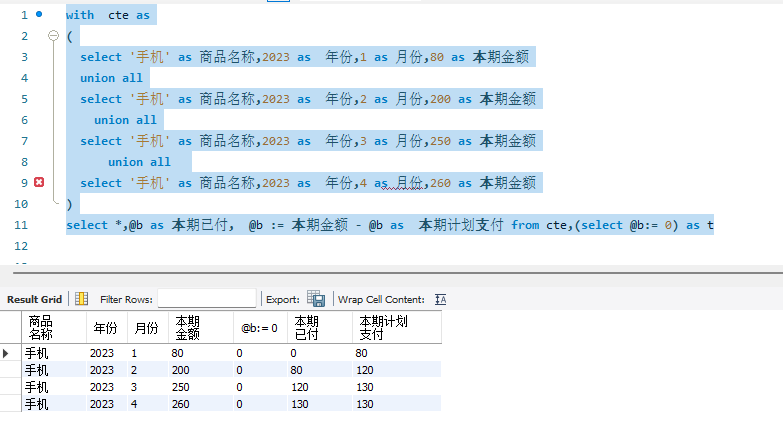Click the Result Grid view icon
This screenshot has width=783, height=441.
pos(81,299)
